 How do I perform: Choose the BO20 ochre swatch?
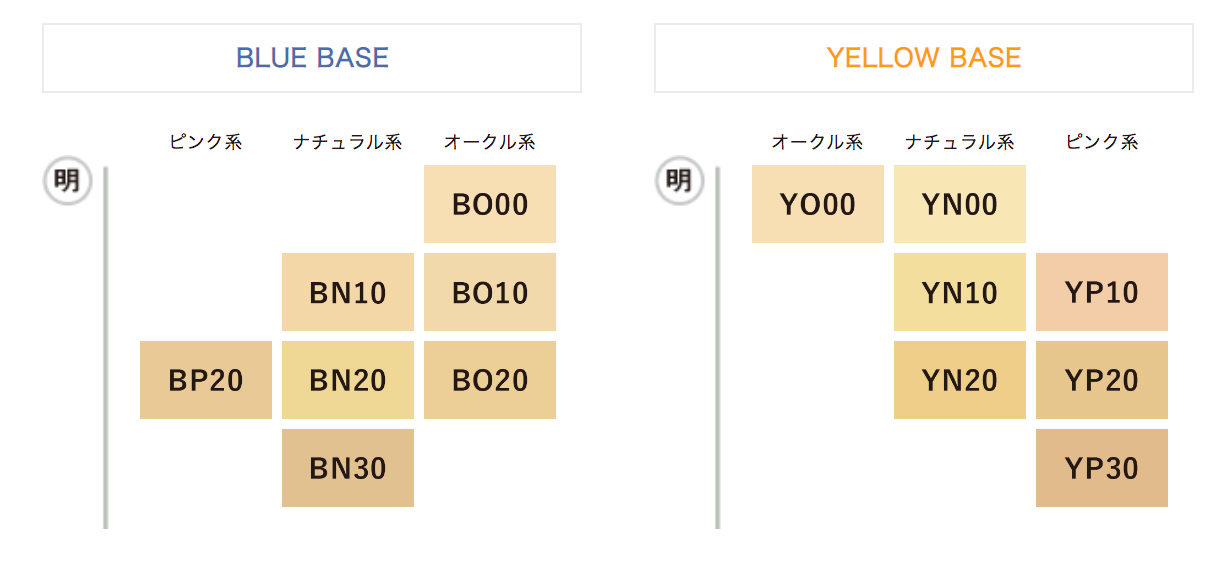click(x=490, y=380)
